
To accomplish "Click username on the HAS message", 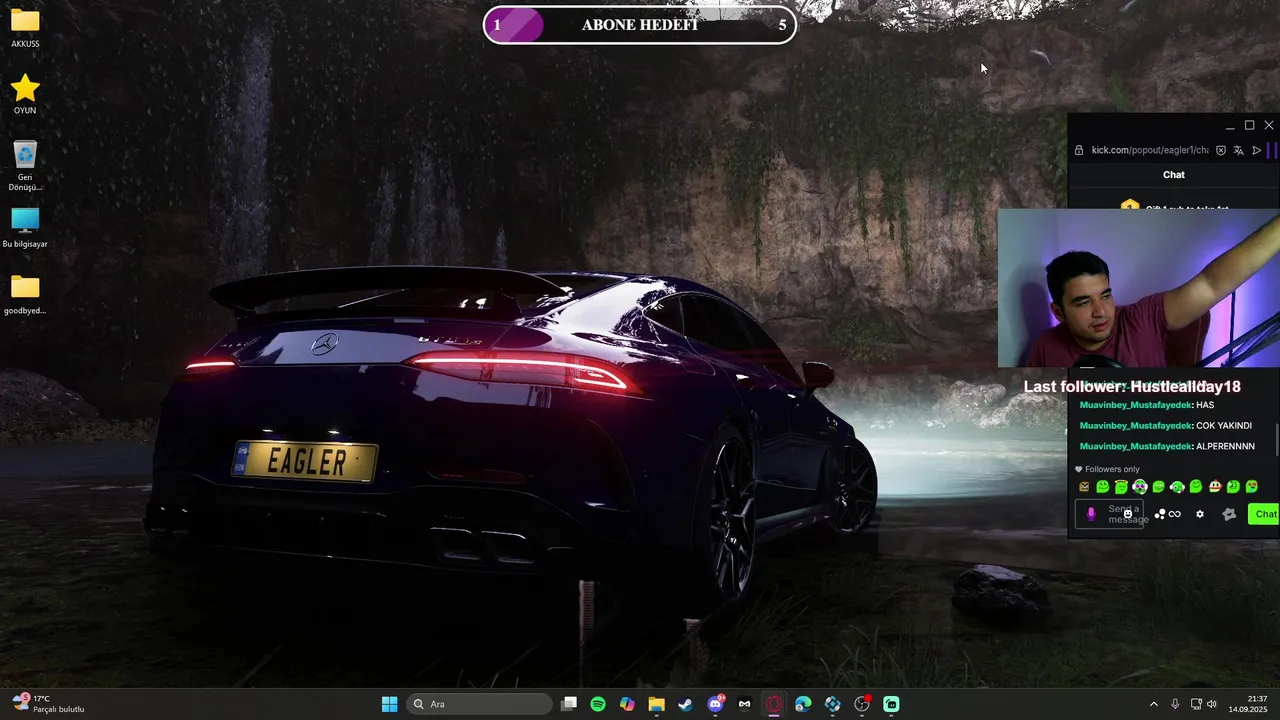I will (x=1136, y=405).
